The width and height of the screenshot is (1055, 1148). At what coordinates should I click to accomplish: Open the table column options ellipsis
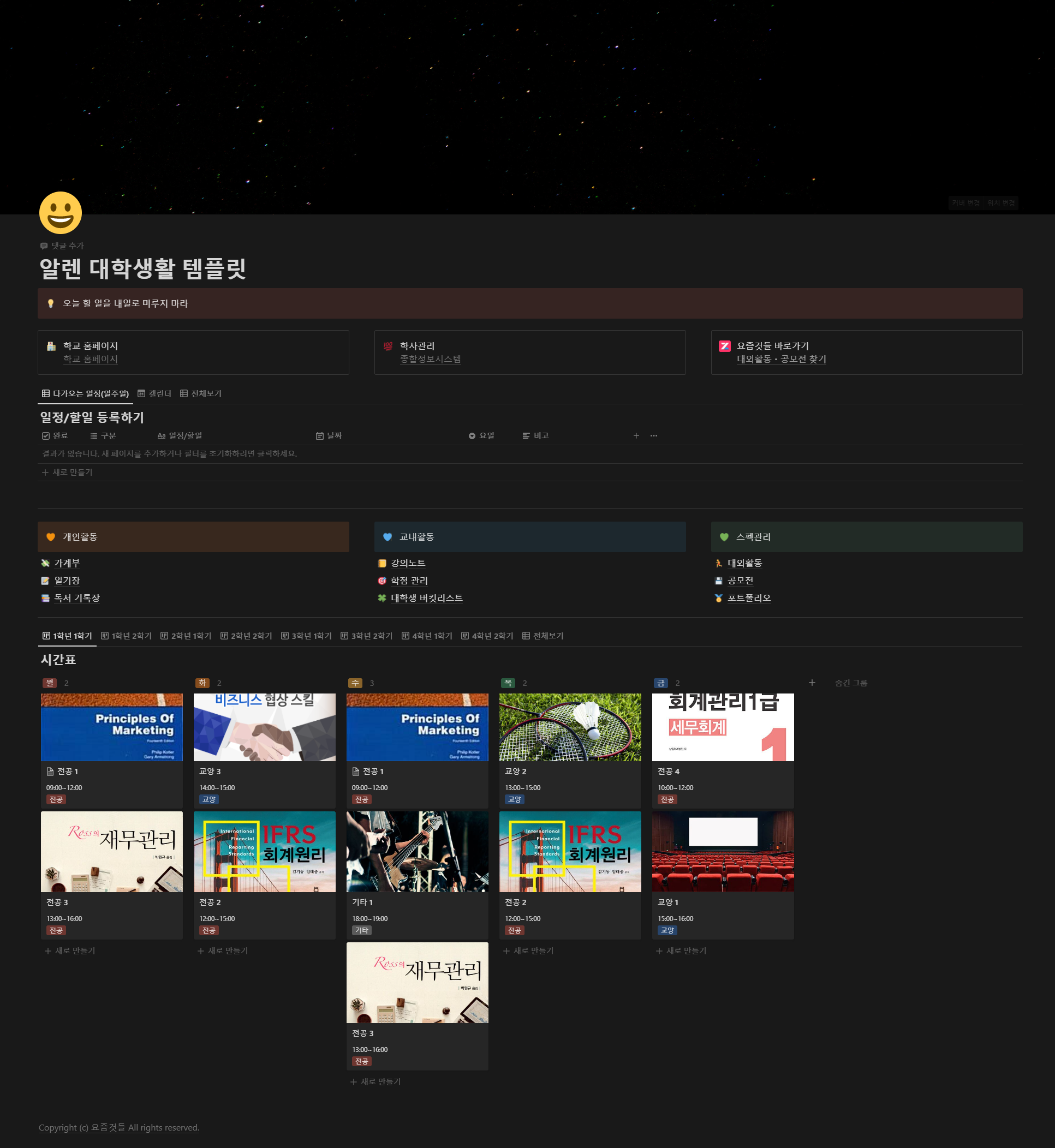654,436
